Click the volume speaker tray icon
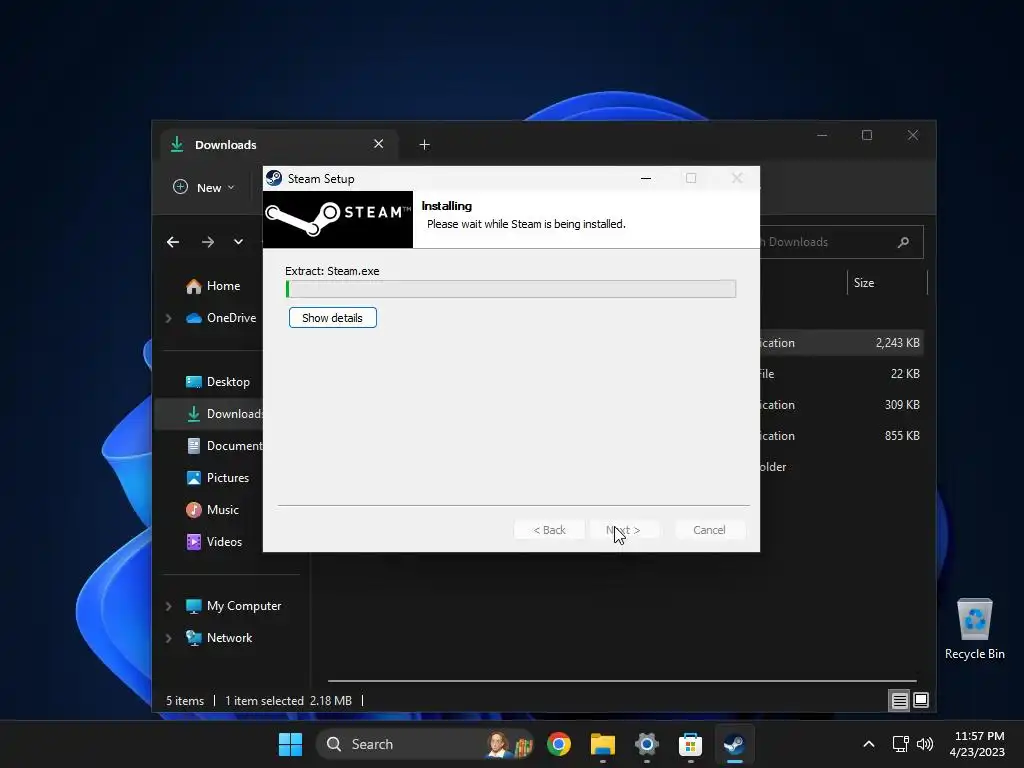Viewport: 1024px width, 768px height. pos(925,744)
